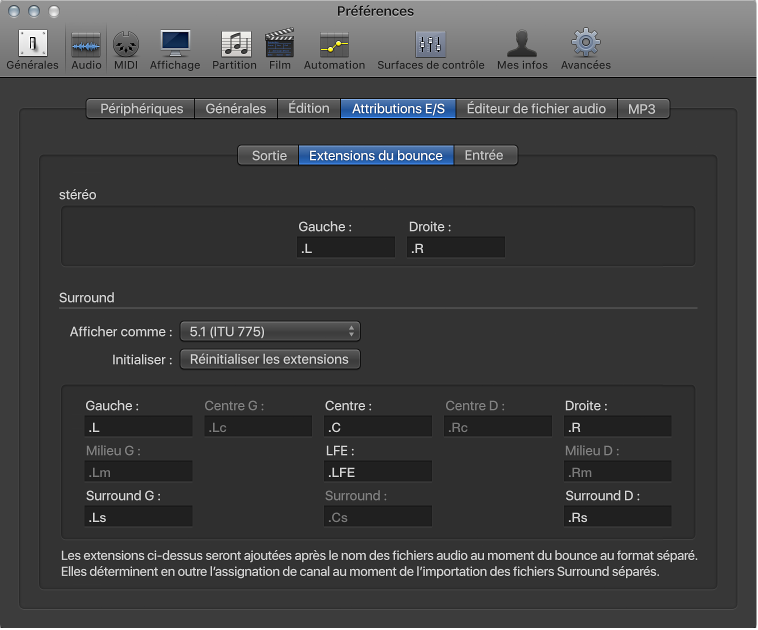Switch to Éditeur de fichier audio tab
The image size is (758, 630).
coord(536,109)
